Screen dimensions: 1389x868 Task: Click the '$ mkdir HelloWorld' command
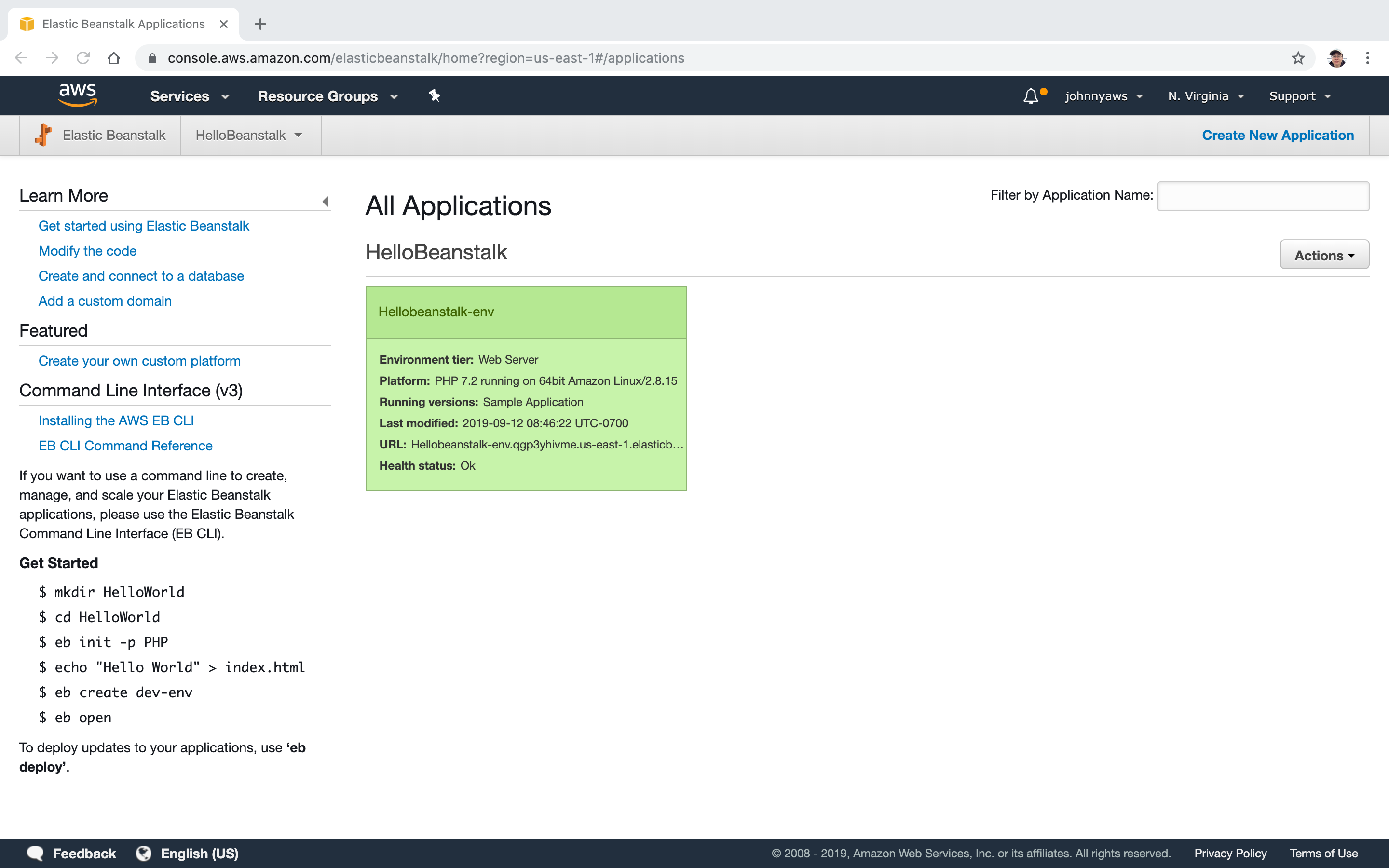point(111,592)
